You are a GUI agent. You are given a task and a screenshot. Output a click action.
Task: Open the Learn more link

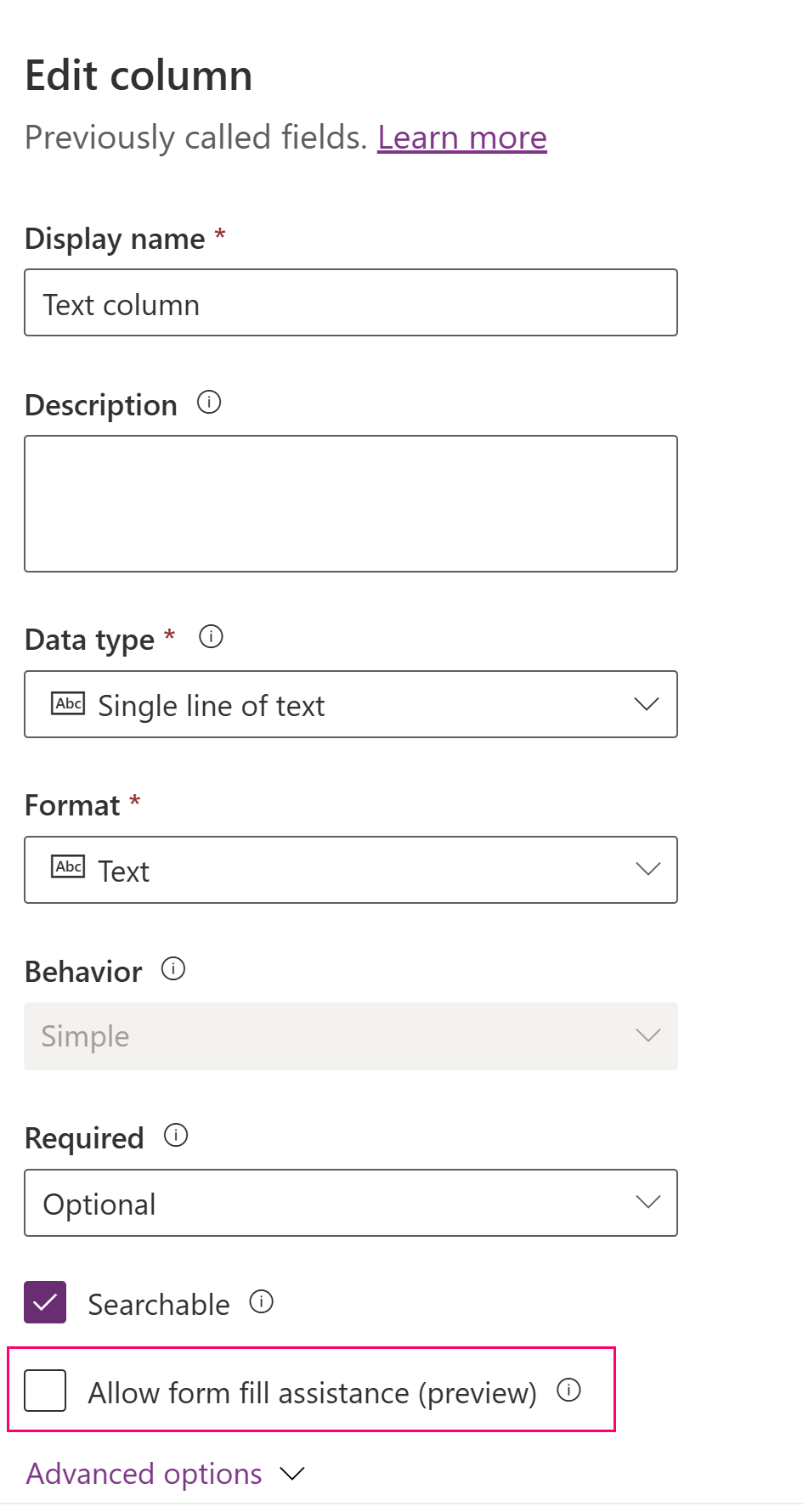tap(462, 138)
